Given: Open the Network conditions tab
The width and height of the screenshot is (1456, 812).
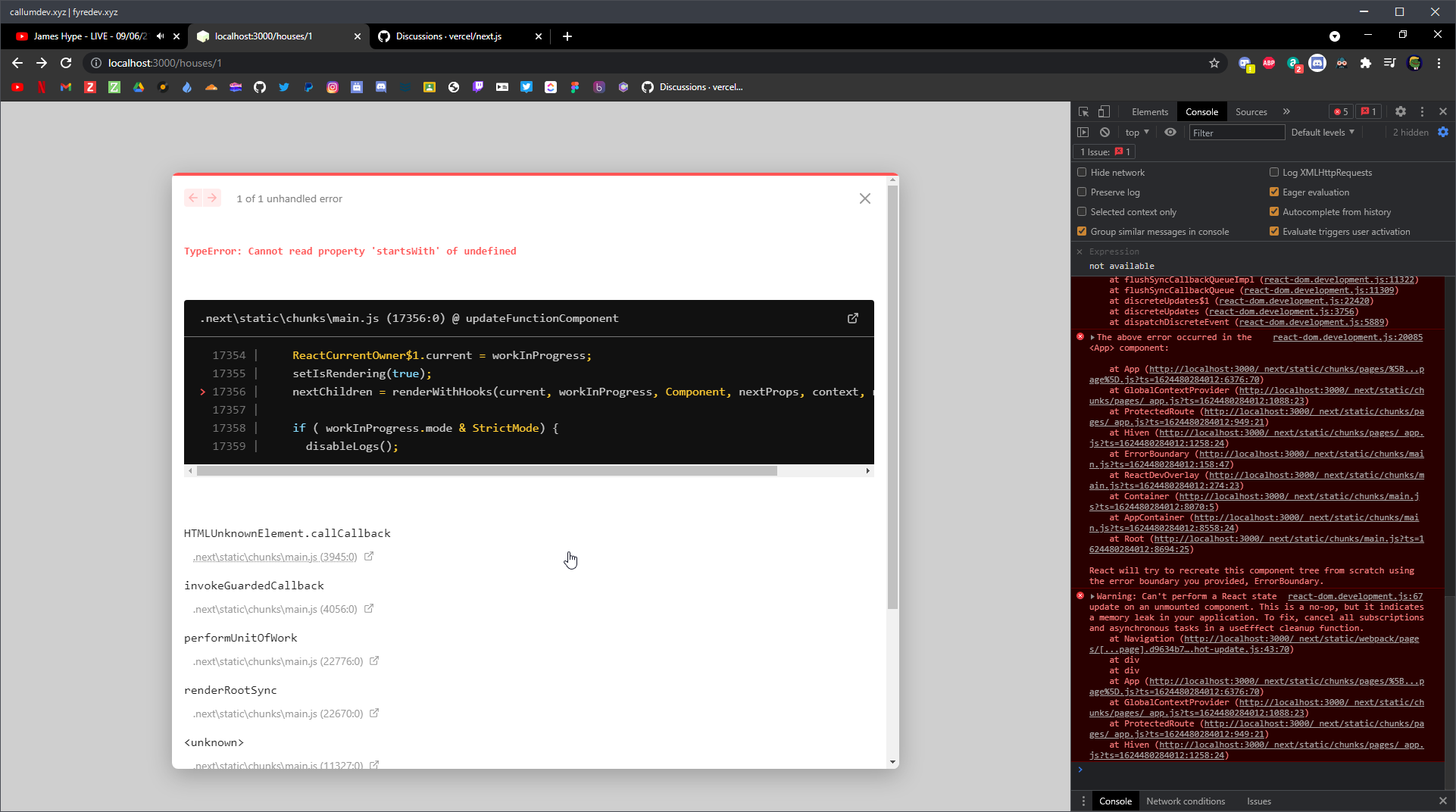Looking at the screenshot, I should (1186, 801).
